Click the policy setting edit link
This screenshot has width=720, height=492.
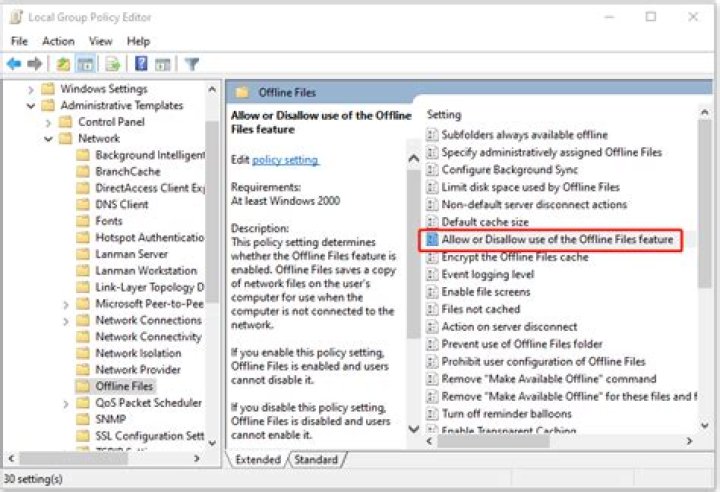click(x=285, y=160)
